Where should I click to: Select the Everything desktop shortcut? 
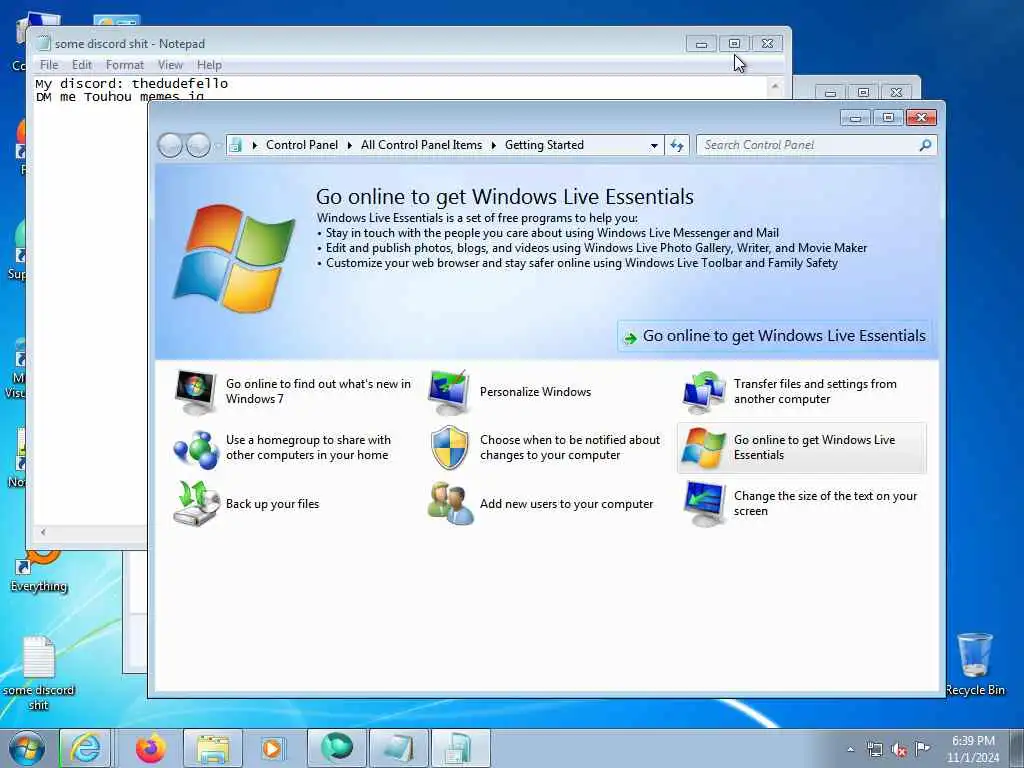click(39, 571)
